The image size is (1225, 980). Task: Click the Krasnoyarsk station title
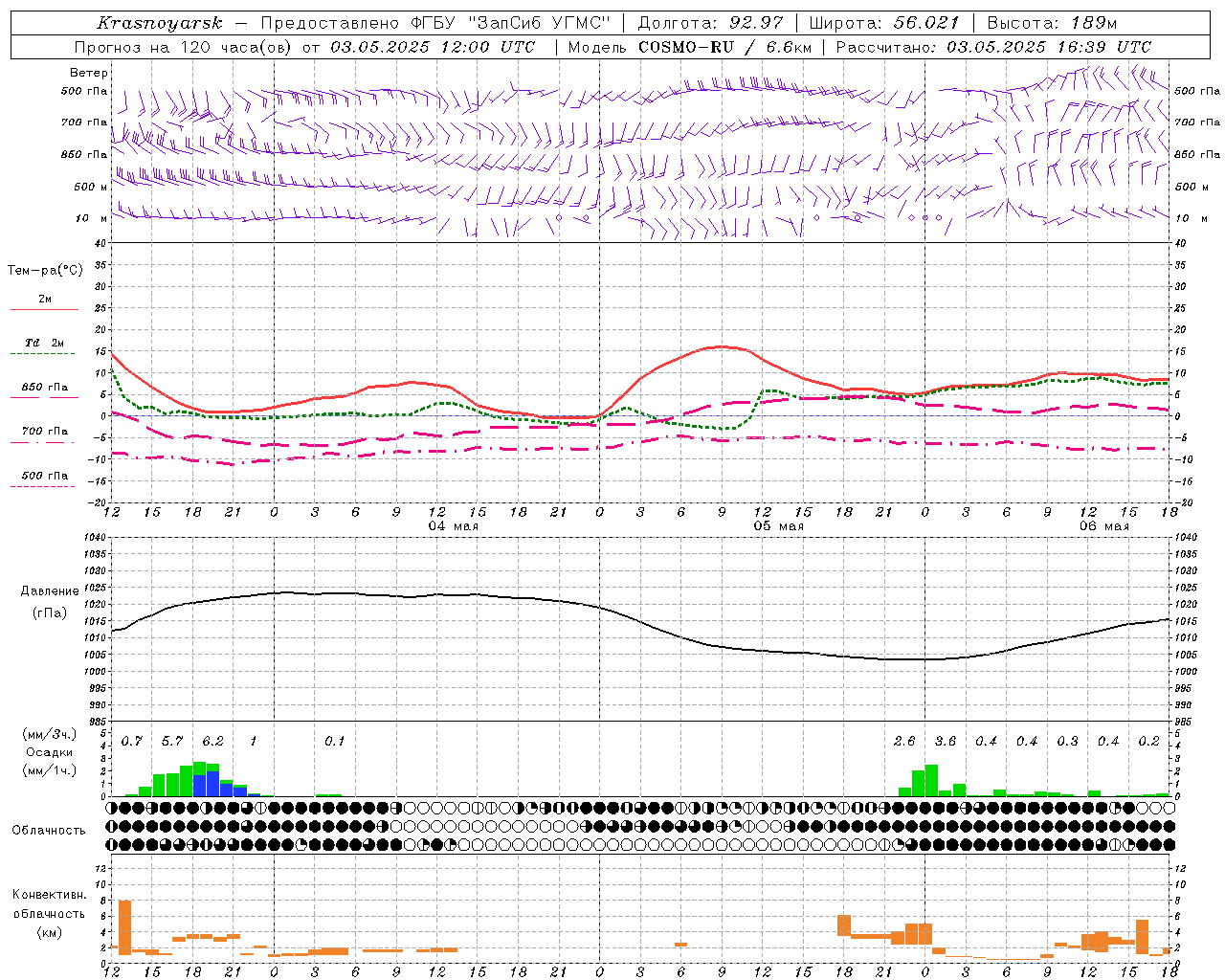[160, 23]
